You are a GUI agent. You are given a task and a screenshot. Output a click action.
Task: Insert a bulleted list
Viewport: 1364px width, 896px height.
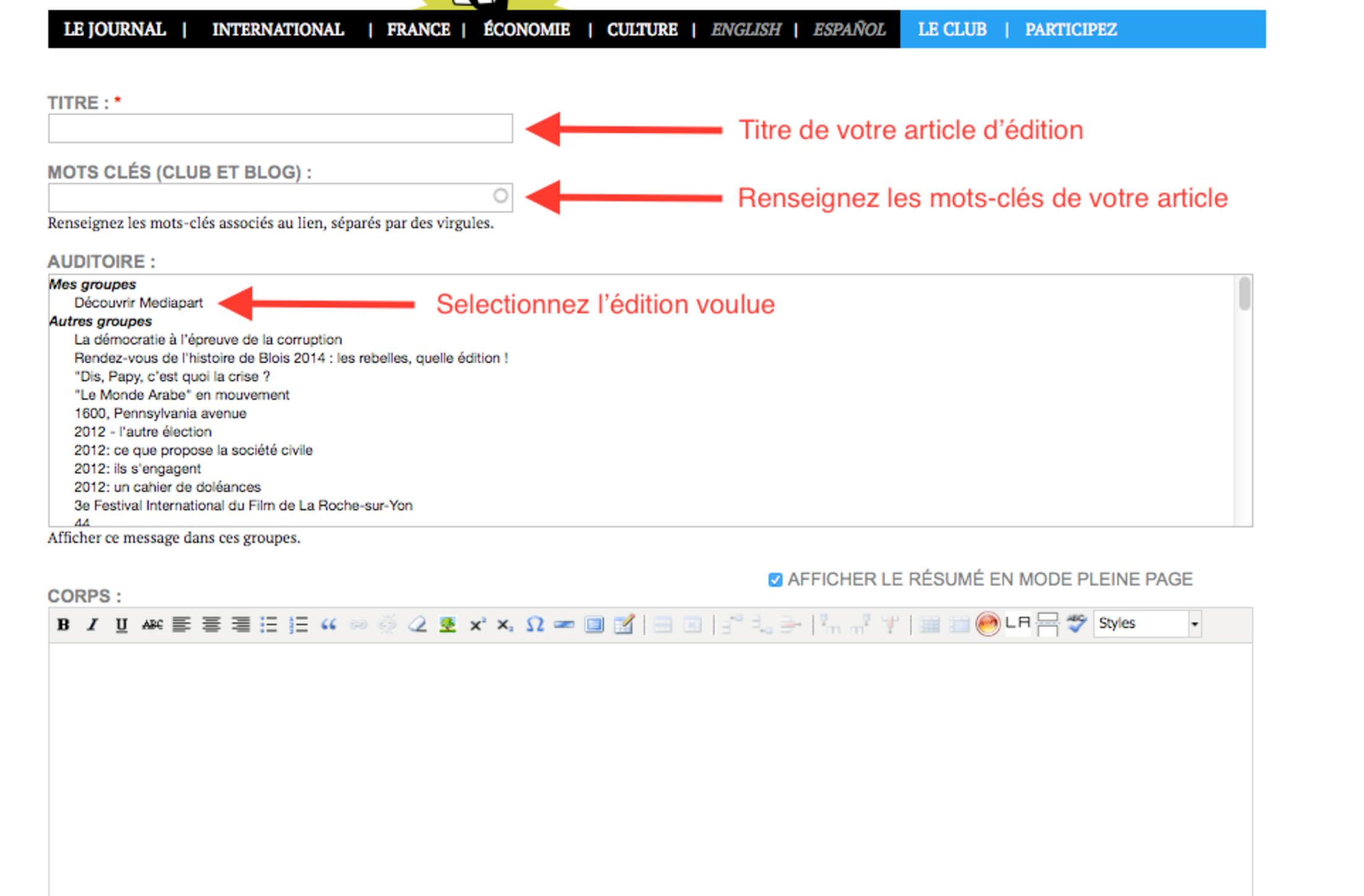[x=268, y=624]
